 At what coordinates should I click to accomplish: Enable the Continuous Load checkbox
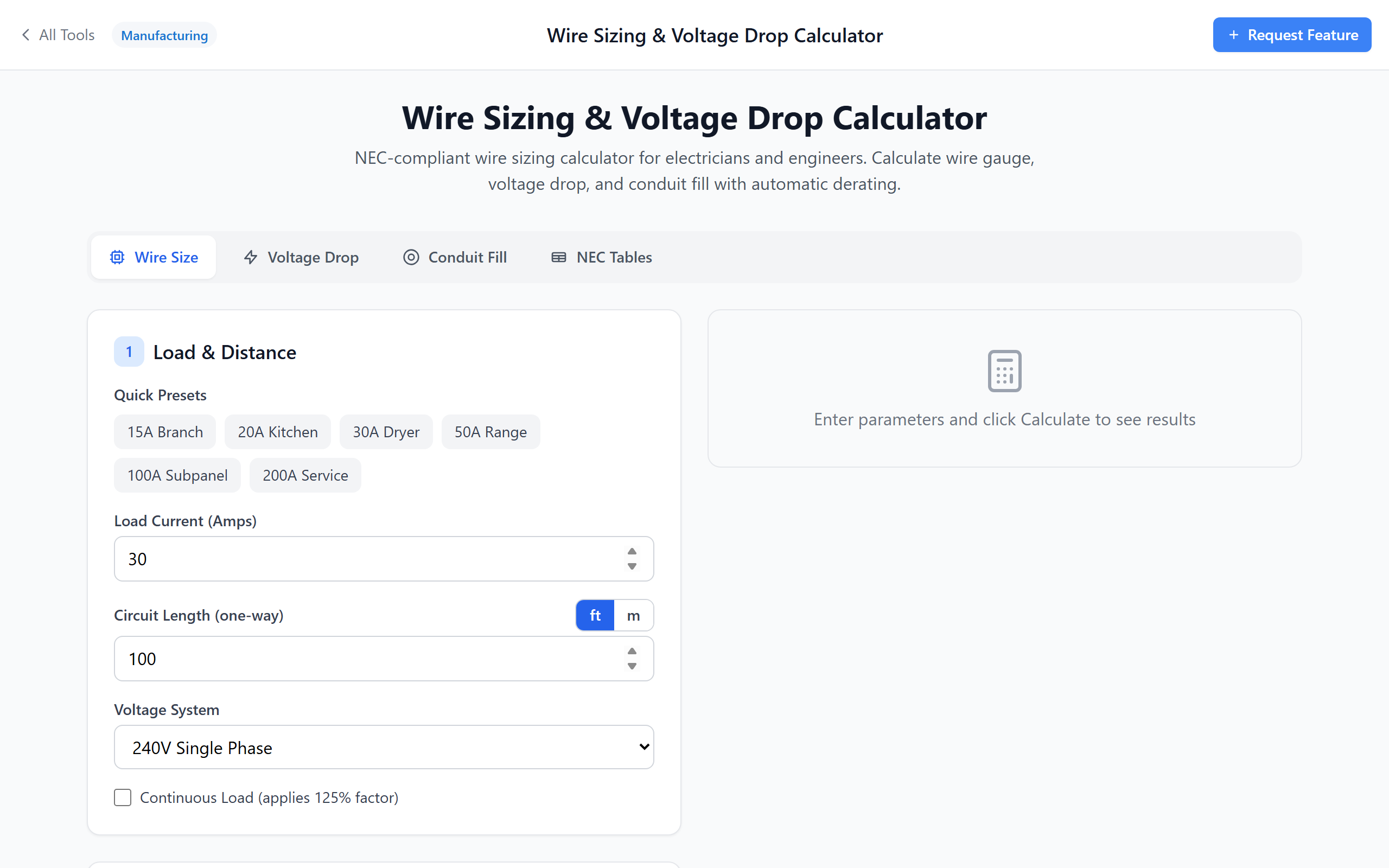[x=122, y=797]
